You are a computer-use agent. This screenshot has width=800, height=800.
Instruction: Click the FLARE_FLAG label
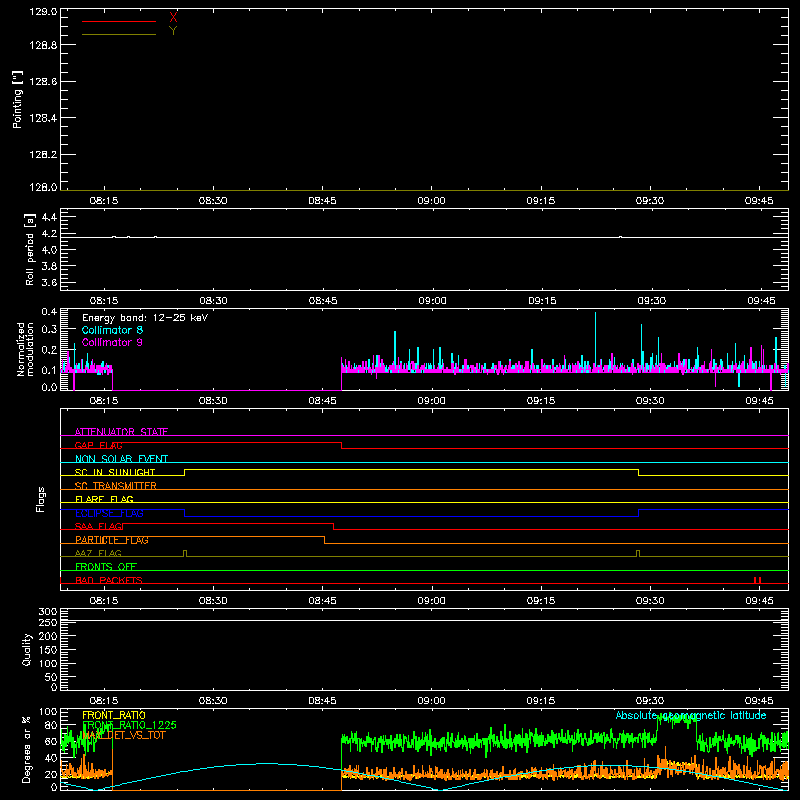pos(104,499)
